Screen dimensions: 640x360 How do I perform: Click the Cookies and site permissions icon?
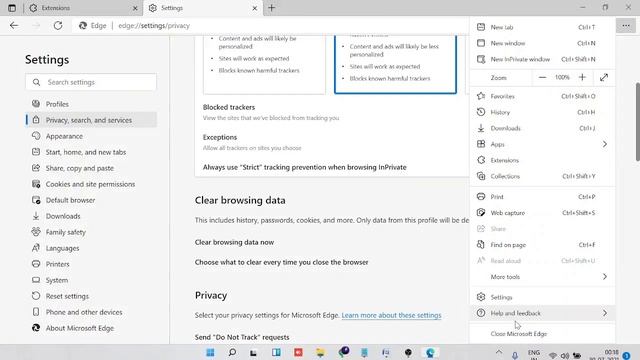(x=36, y=184)
